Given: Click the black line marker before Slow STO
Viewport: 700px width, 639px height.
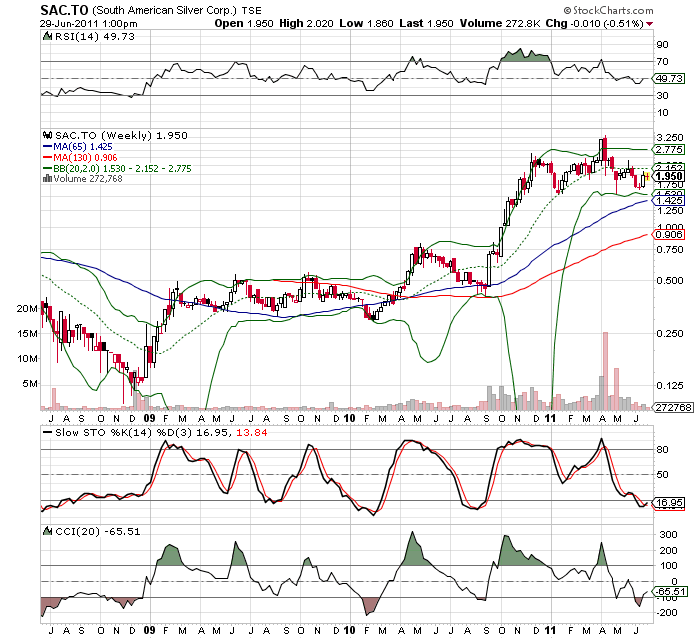Looking at the screenshot, I should coord(47,432).
